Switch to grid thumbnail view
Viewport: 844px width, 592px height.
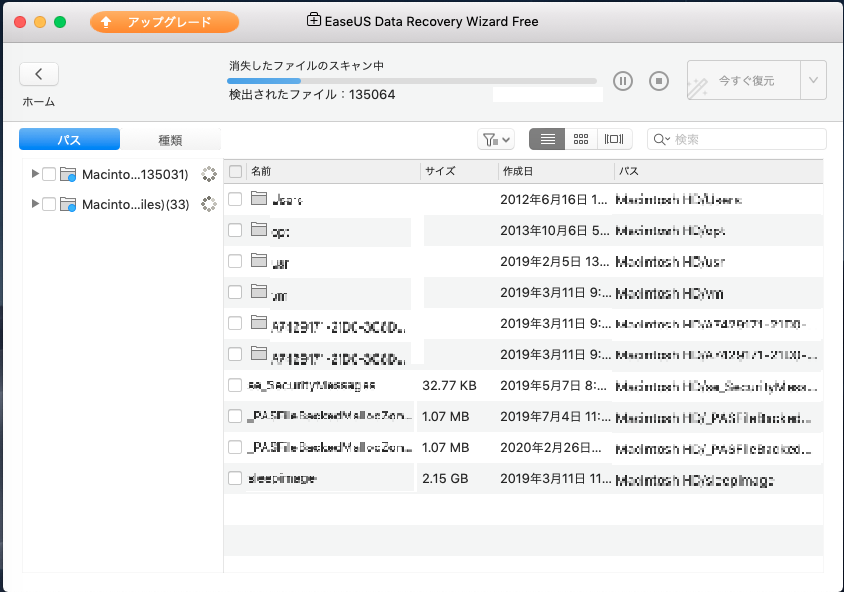click(581, 139)
